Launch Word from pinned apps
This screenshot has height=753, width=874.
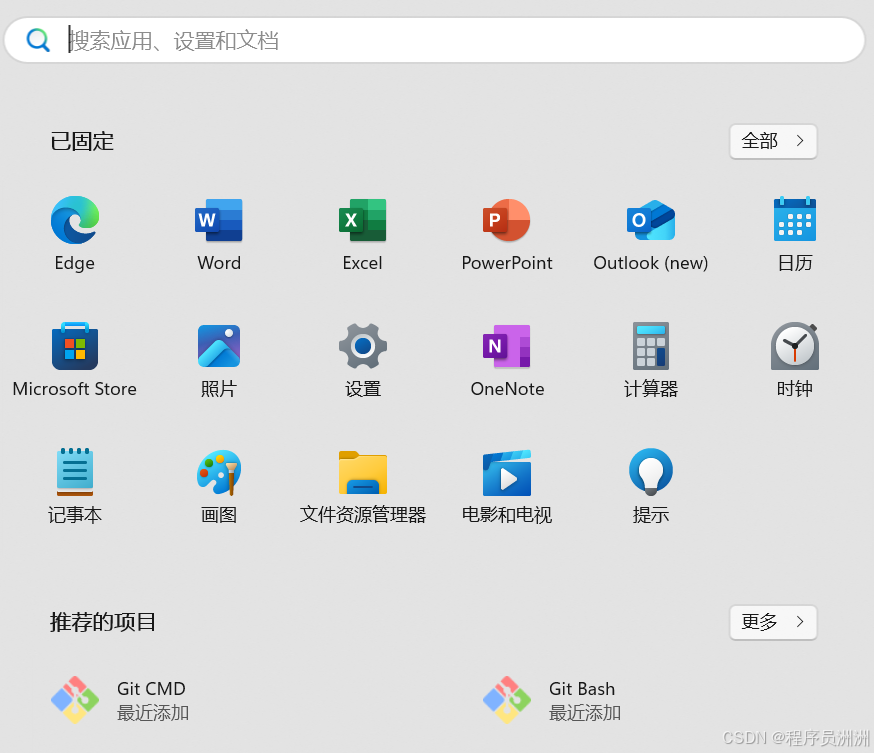[x=218, y=220]
